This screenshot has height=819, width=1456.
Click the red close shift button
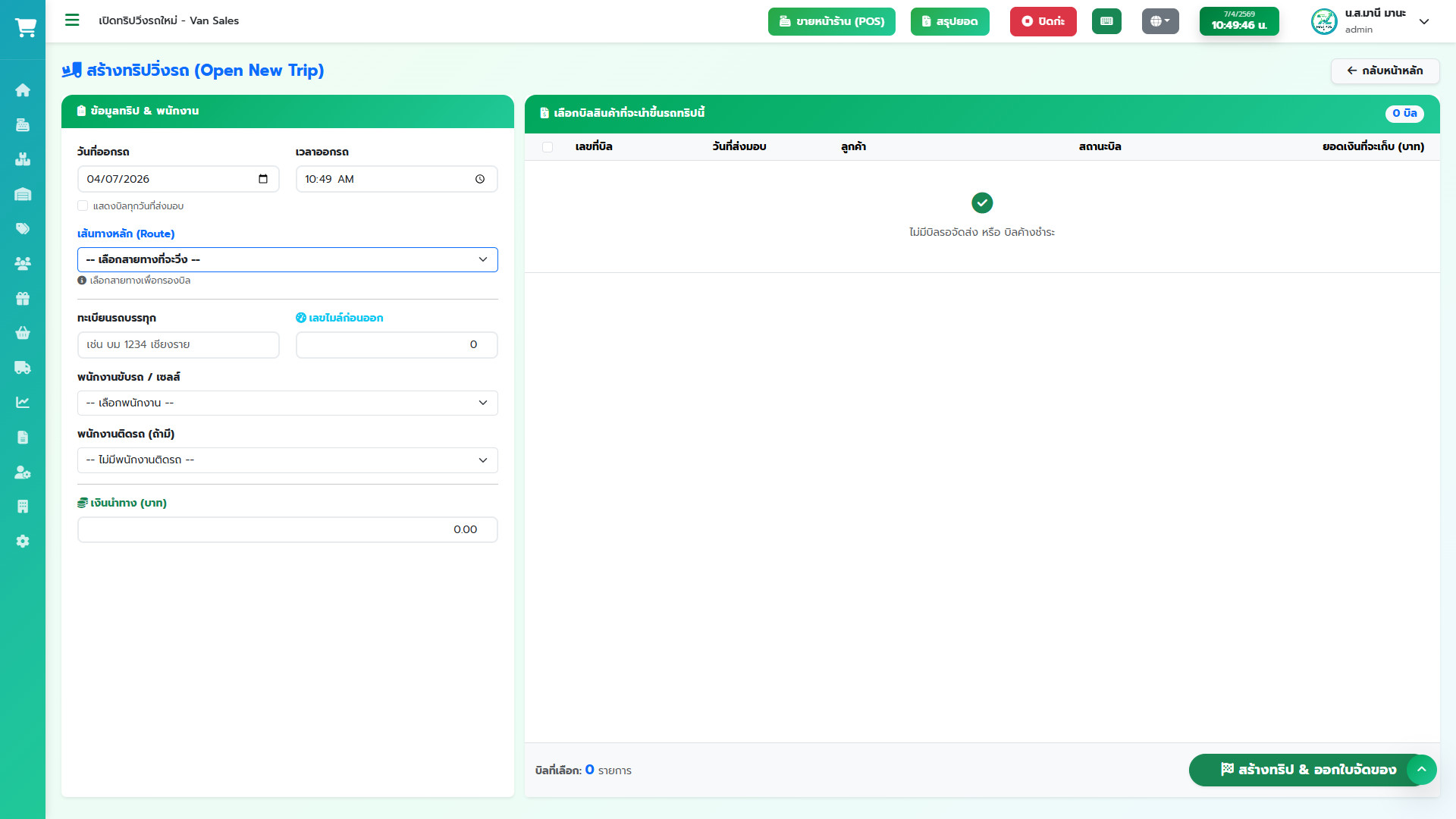tap(1043, 21)
